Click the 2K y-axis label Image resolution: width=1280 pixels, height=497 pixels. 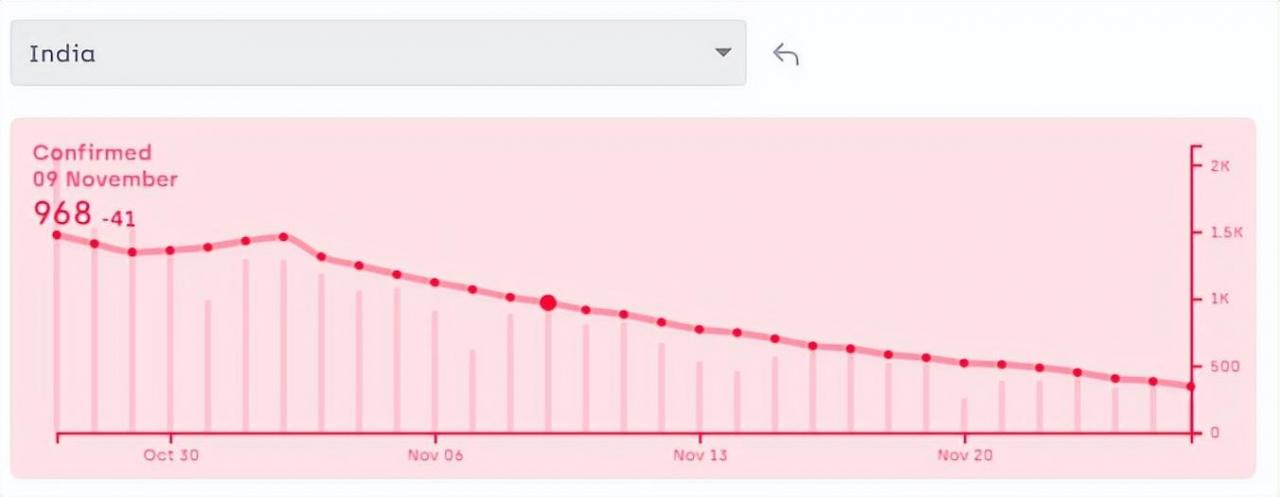[1220, 166]
